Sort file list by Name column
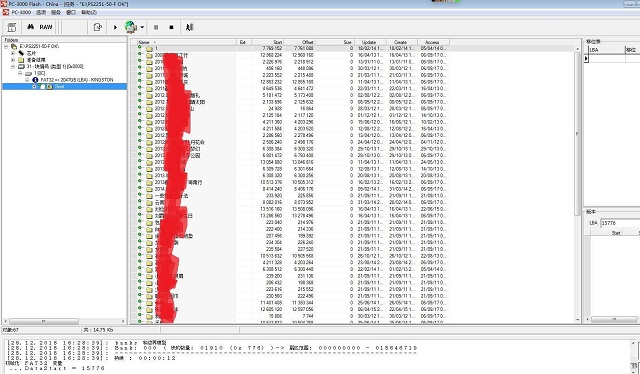 [187, 42]
